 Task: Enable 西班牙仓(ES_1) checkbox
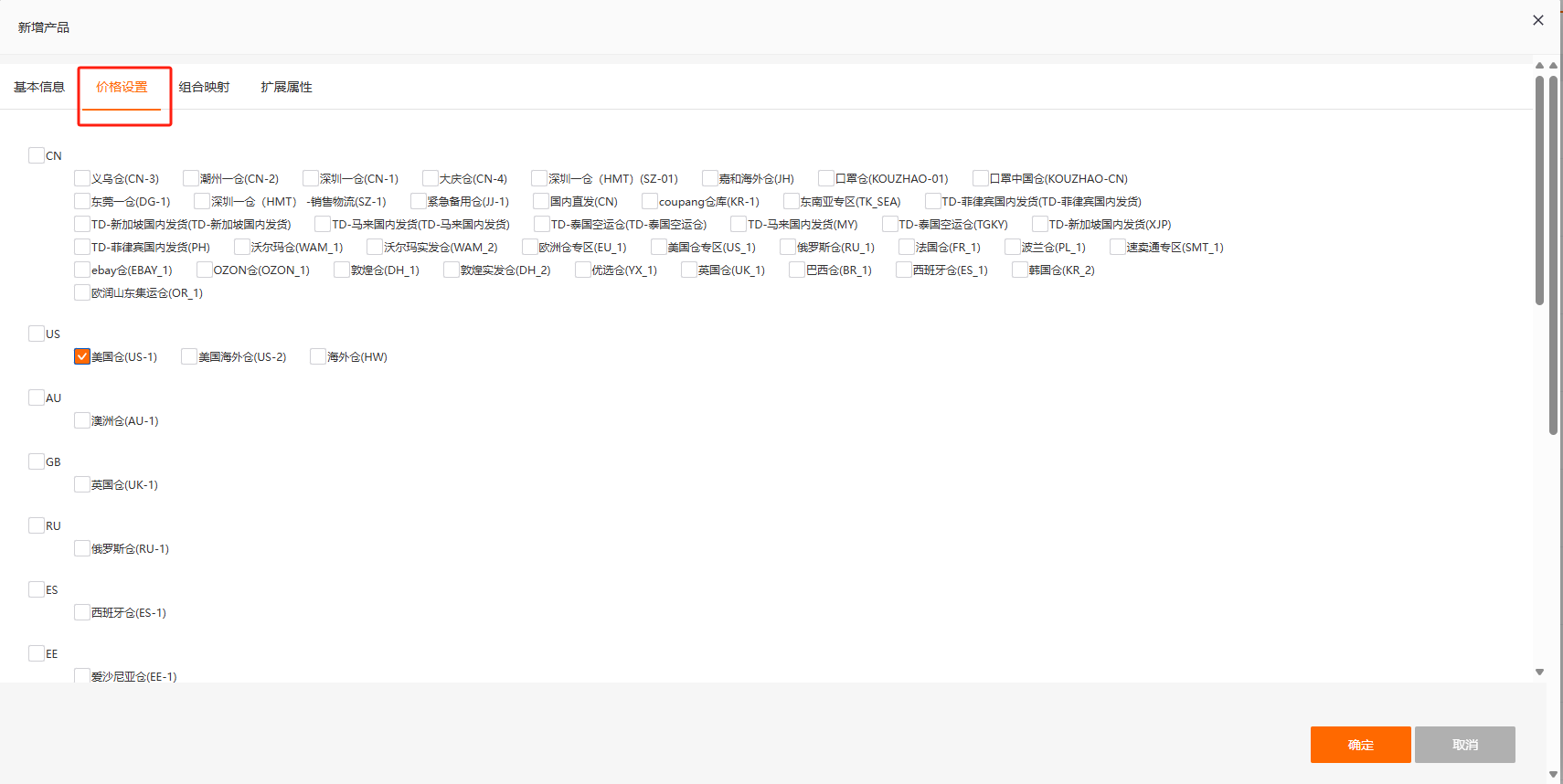(904, 270)
